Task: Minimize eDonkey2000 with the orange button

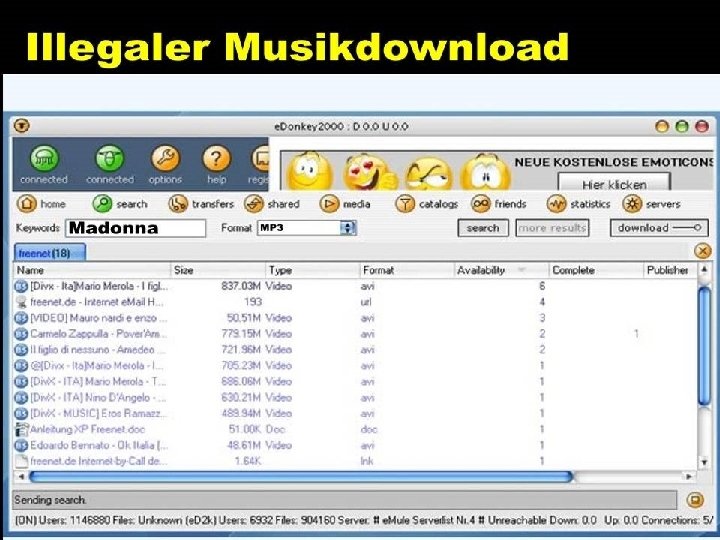Action: (662, 126)
